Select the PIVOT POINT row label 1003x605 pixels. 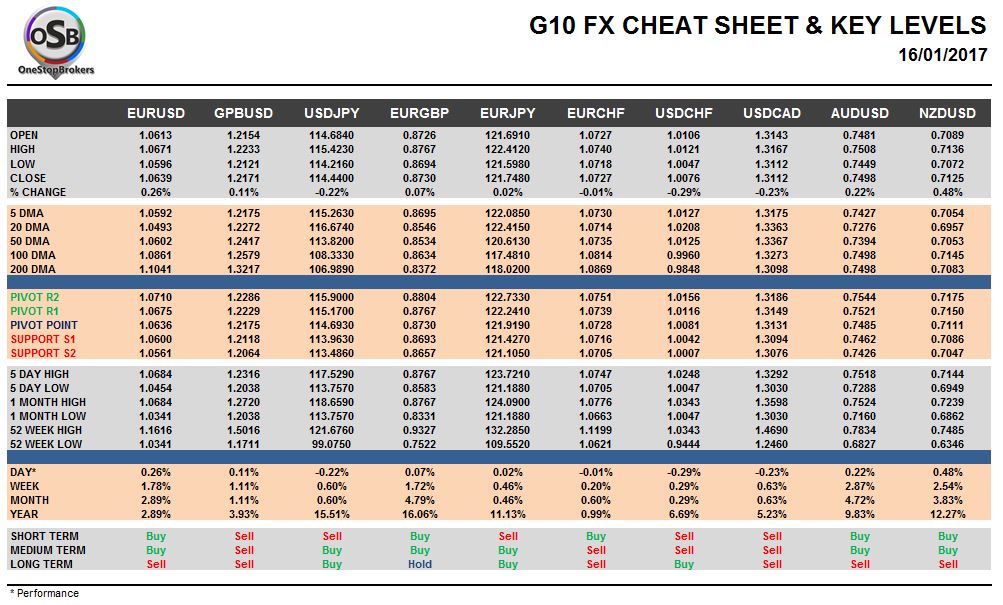click(x=43, y=326)
